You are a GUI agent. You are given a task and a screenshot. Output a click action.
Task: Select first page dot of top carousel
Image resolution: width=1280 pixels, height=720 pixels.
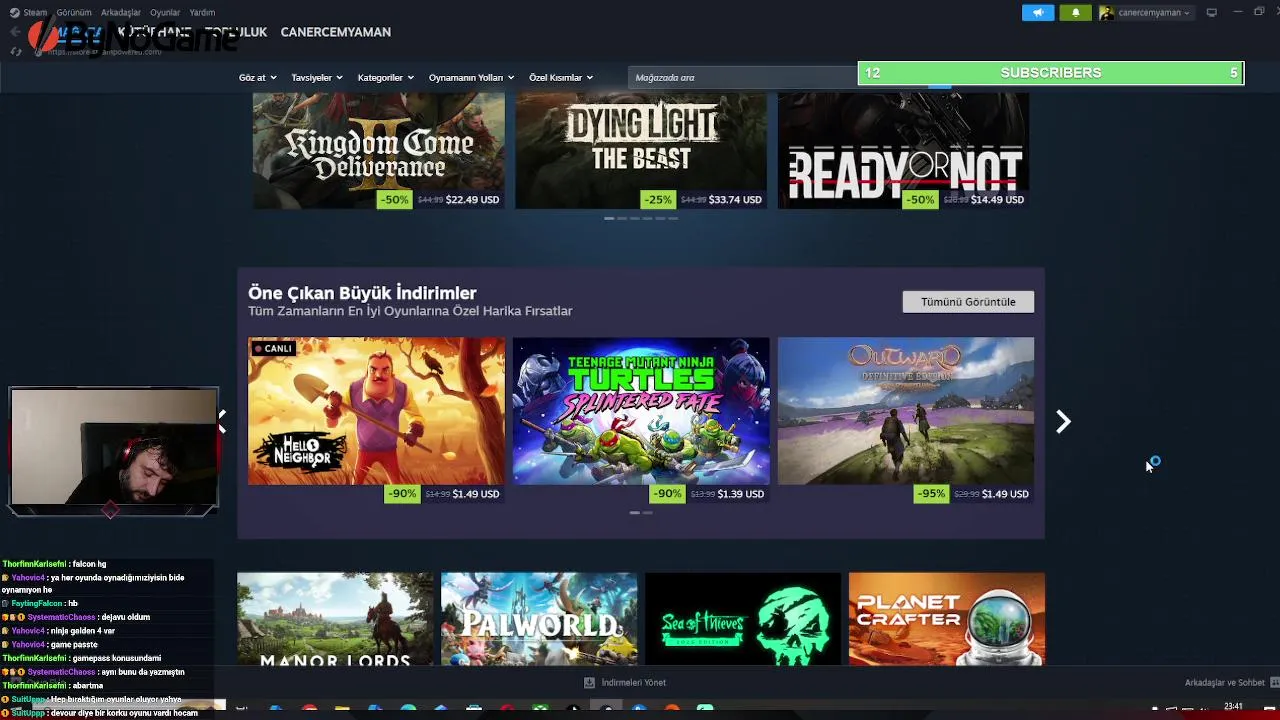(609, 218)
